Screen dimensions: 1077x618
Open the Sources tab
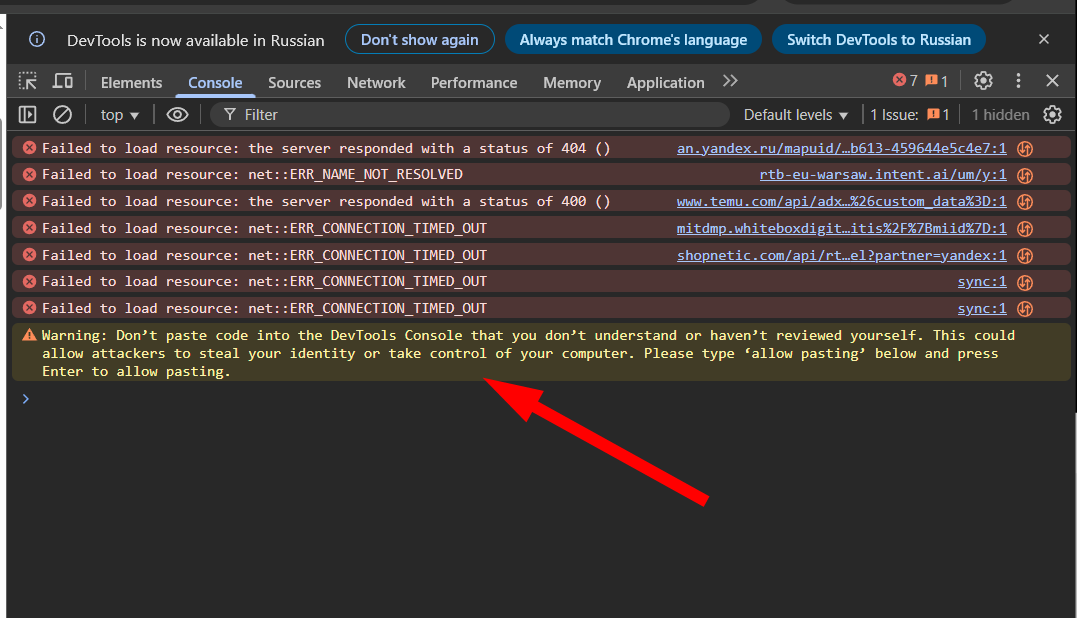[x=294, y=82]
